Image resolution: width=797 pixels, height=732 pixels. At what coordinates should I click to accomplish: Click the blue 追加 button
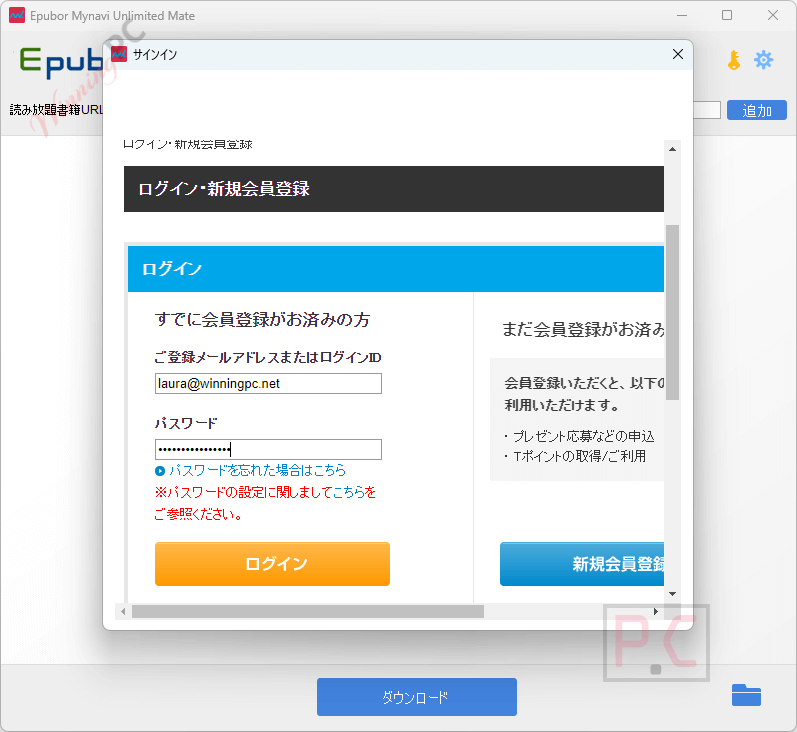coord(756,110)
